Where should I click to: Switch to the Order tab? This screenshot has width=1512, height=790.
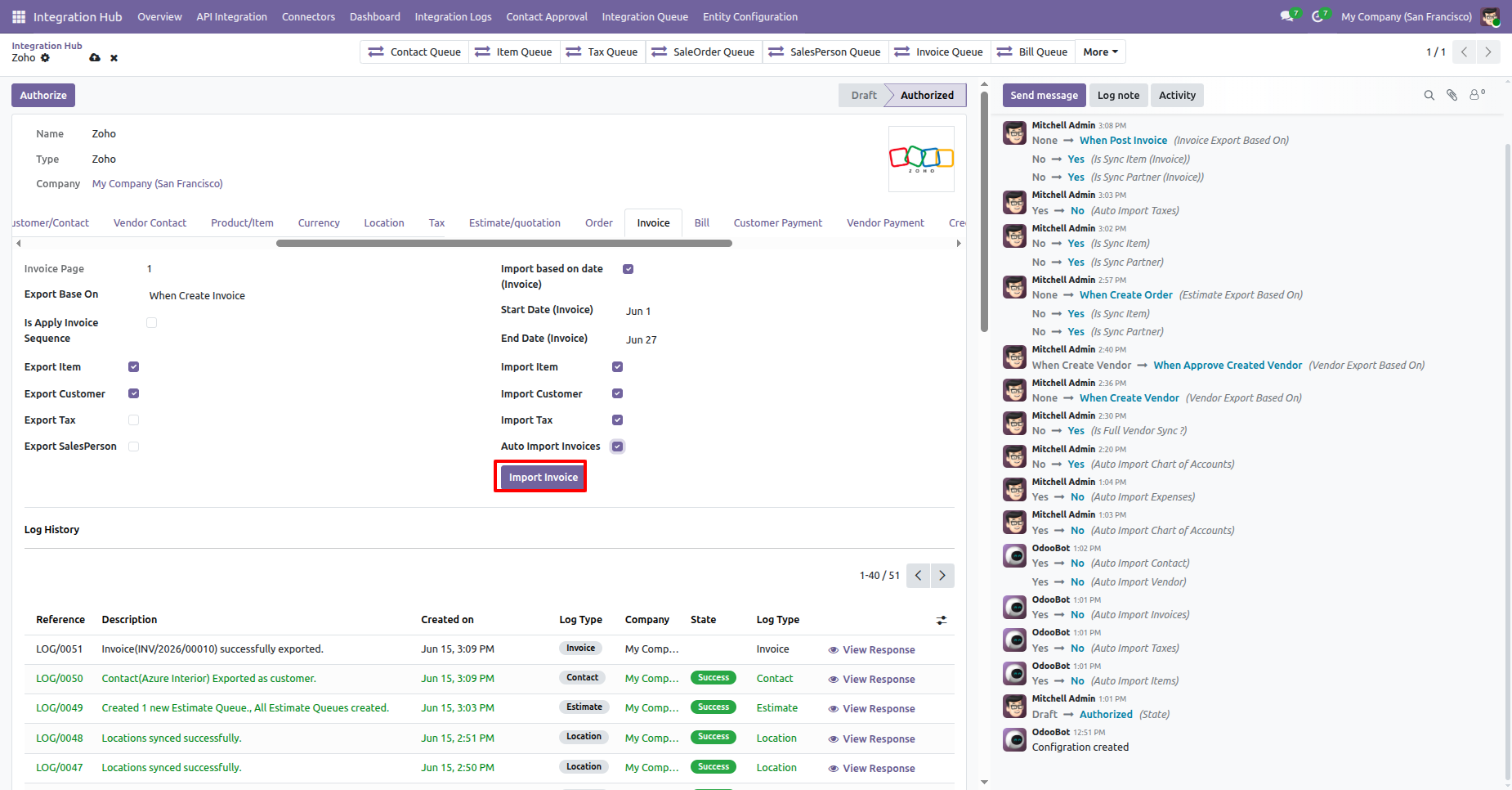click(x=598, y=223)
